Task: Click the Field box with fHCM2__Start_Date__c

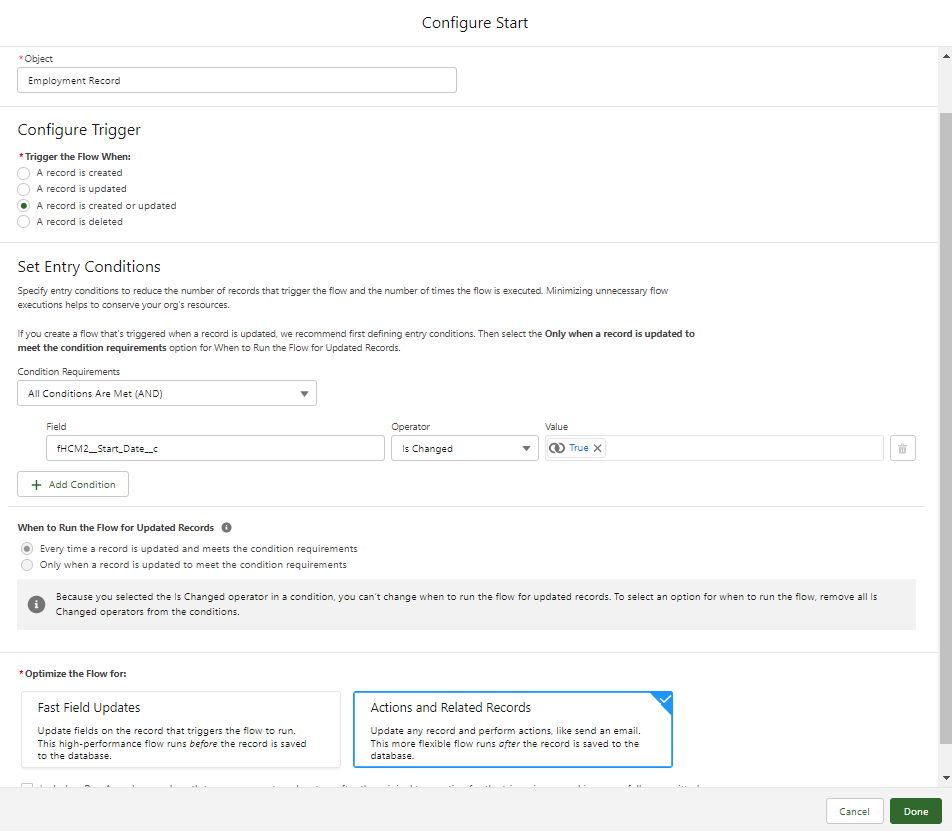Action: [215, 448]
